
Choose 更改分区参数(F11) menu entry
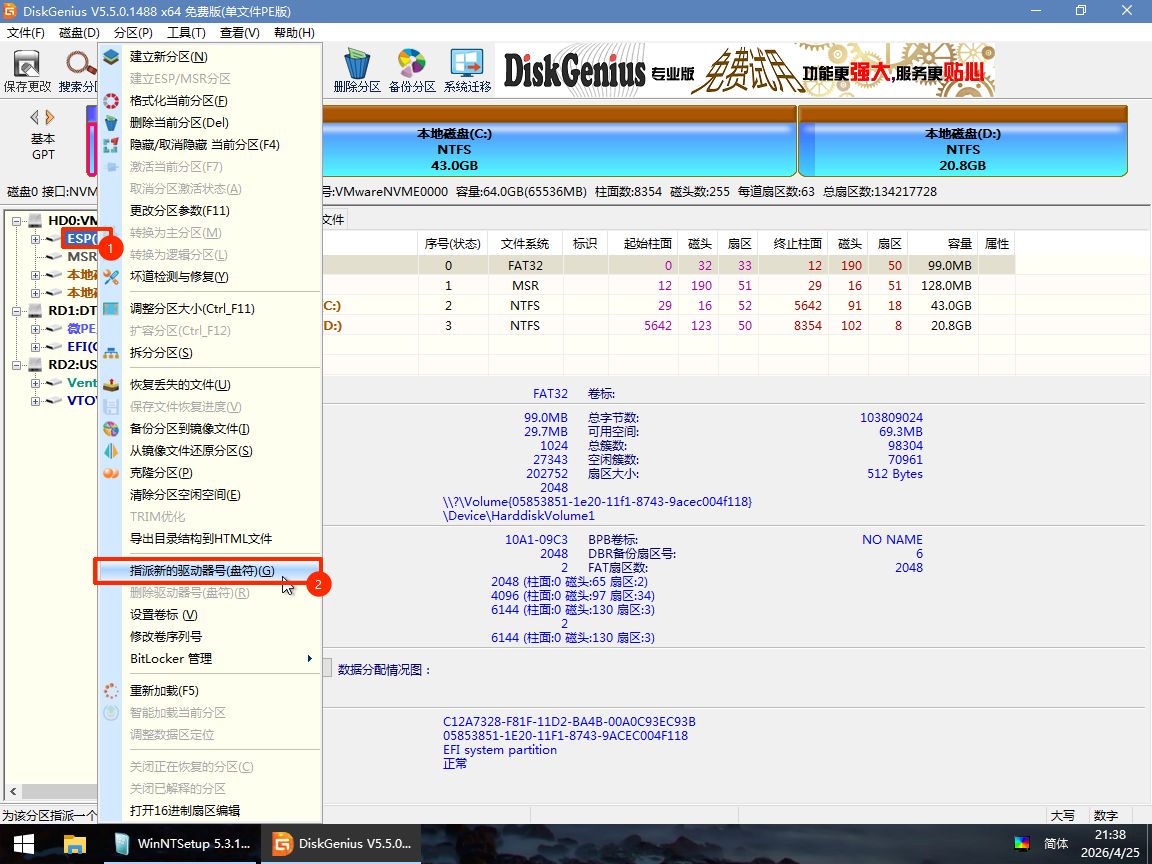point(209,211)
